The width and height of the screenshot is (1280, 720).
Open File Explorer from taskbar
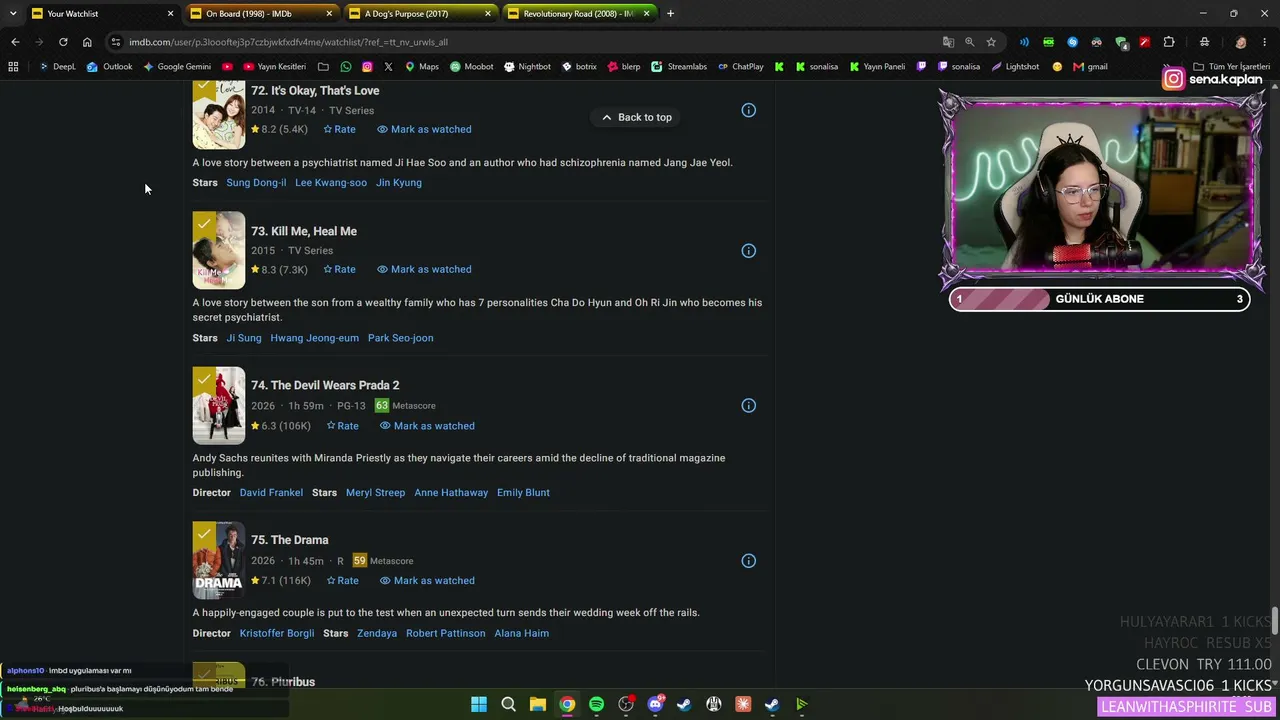coord(538,705)
